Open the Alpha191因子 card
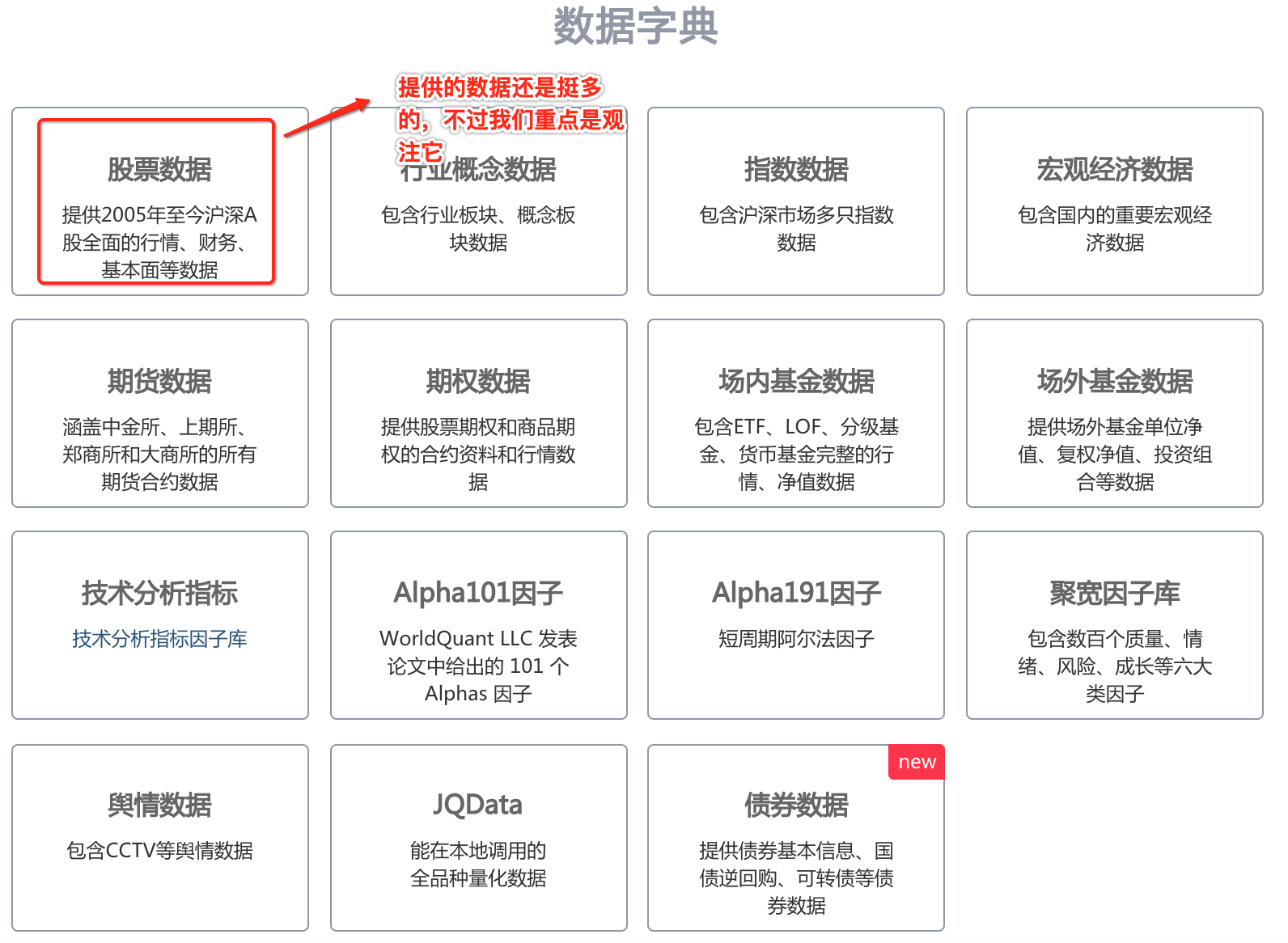 coord(796,625)
